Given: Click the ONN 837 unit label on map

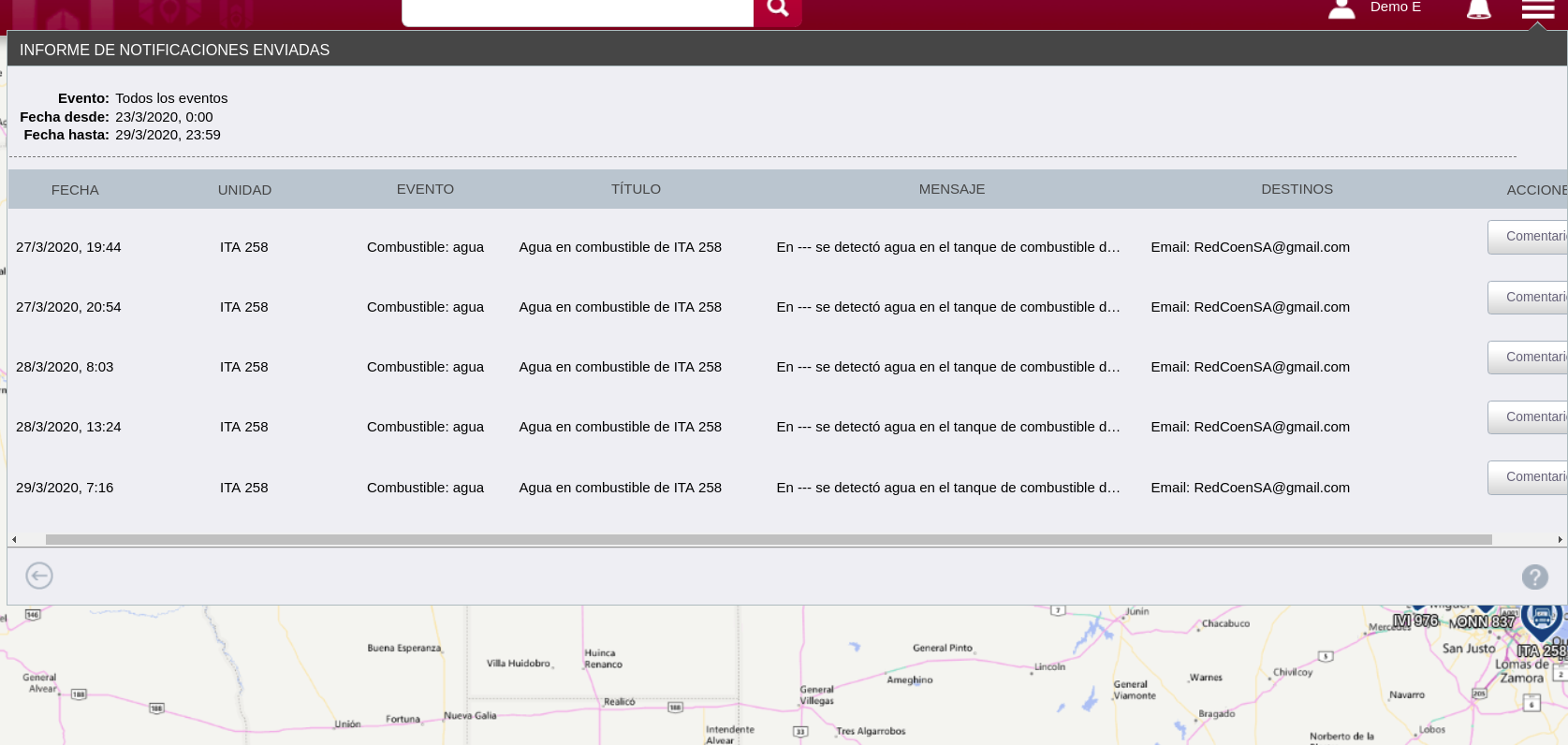Looking at the screenshot, I should 1482,621.
